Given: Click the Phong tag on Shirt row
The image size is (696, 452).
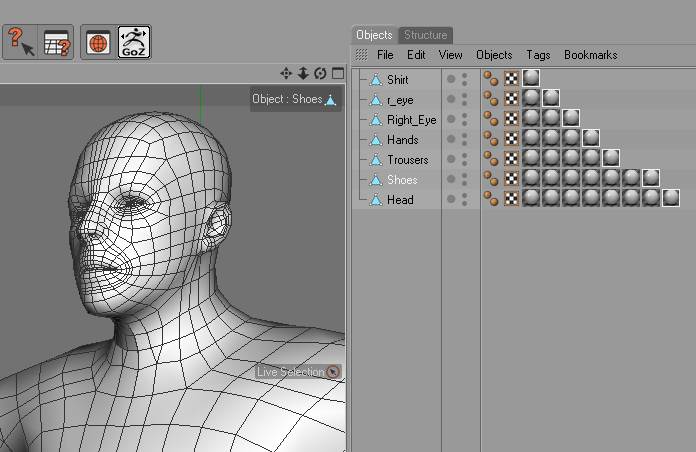Looking at the screenshot, I should coord(491,79).
